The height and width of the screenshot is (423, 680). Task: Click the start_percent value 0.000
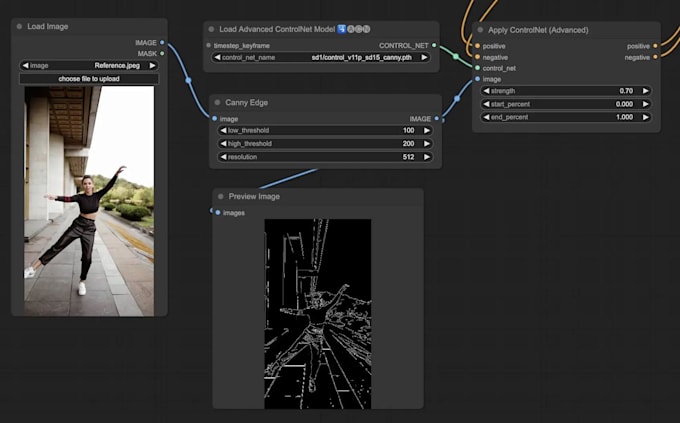coord(624,104)
